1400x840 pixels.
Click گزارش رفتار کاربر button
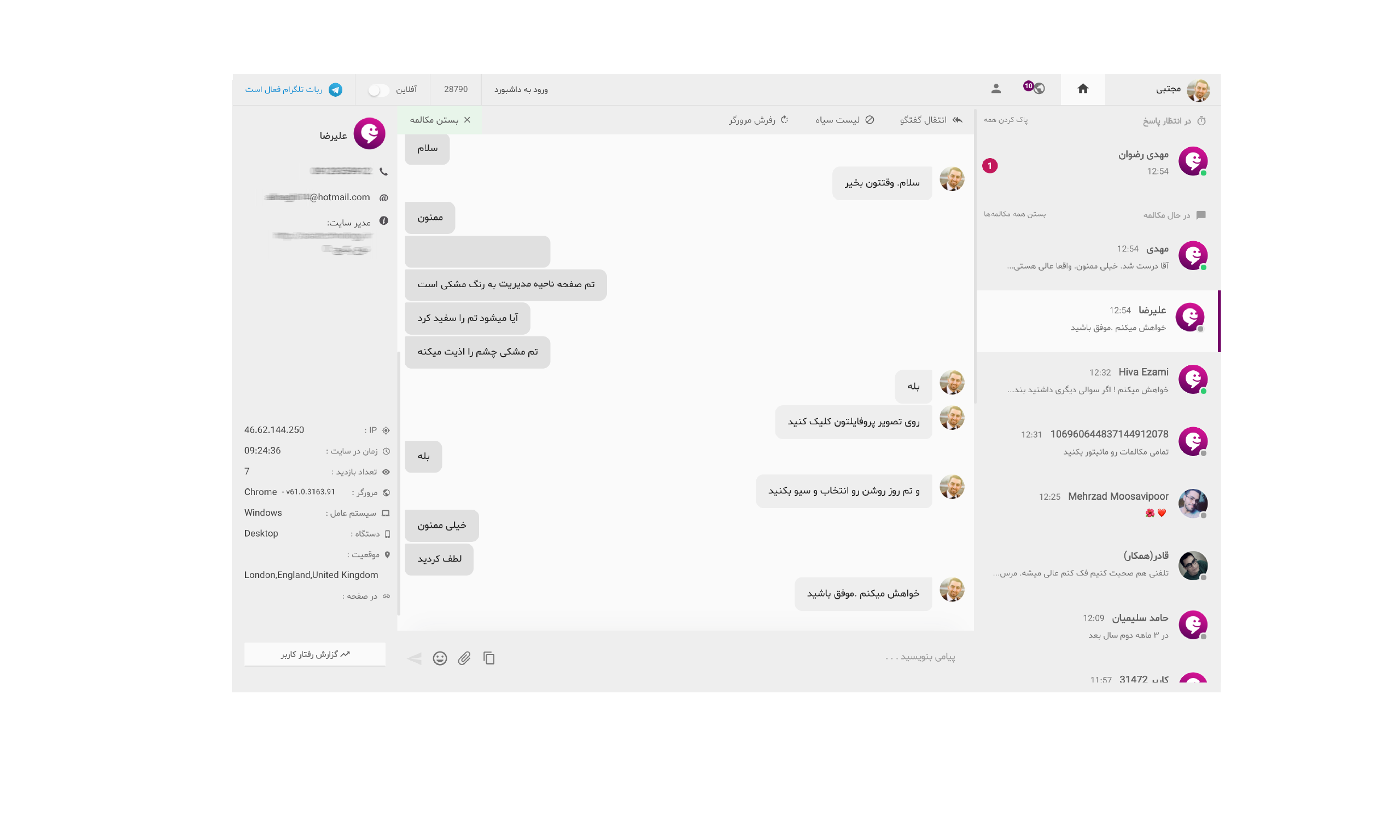pos(314,655)
